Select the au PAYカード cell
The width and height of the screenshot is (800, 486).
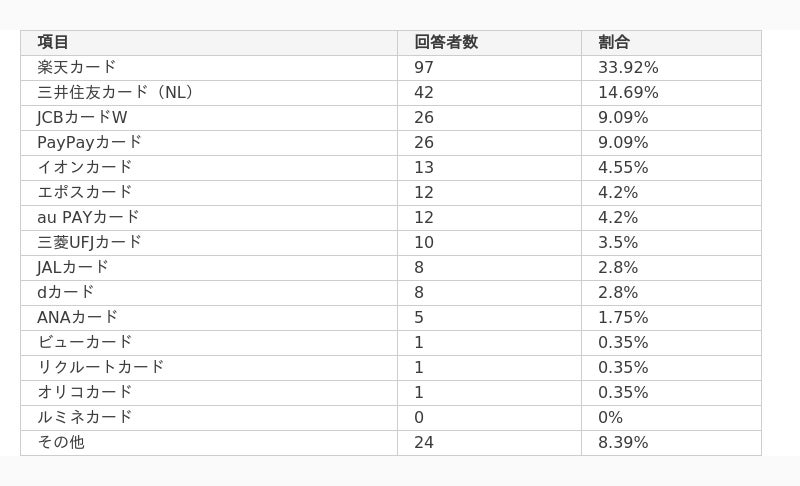pyautogui.click(x=209, y=217)
